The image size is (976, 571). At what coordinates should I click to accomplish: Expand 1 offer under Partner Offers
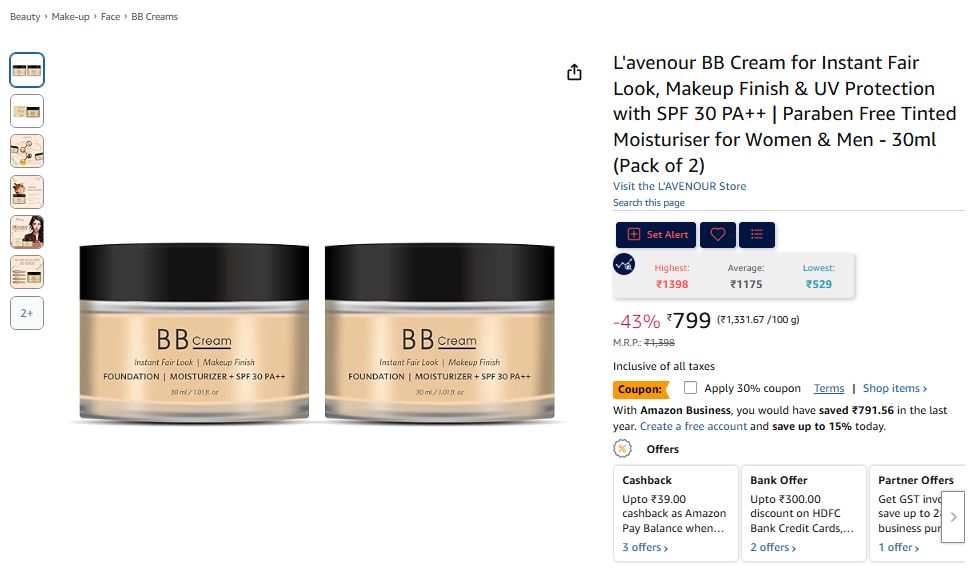point(899,547)
